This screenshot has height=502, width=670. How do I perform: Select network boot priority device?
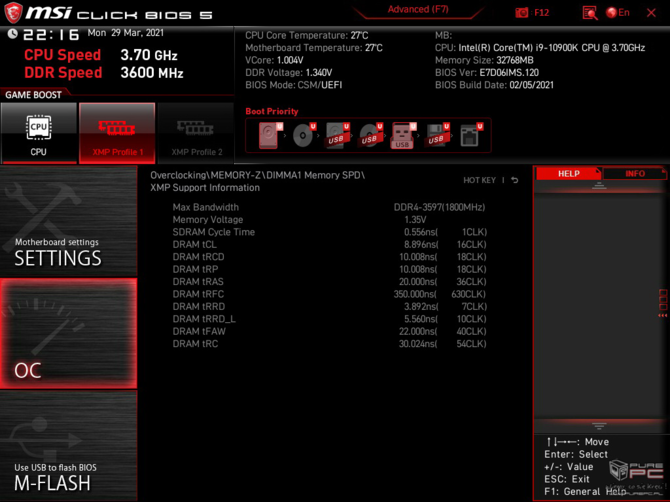coord(470,135)
